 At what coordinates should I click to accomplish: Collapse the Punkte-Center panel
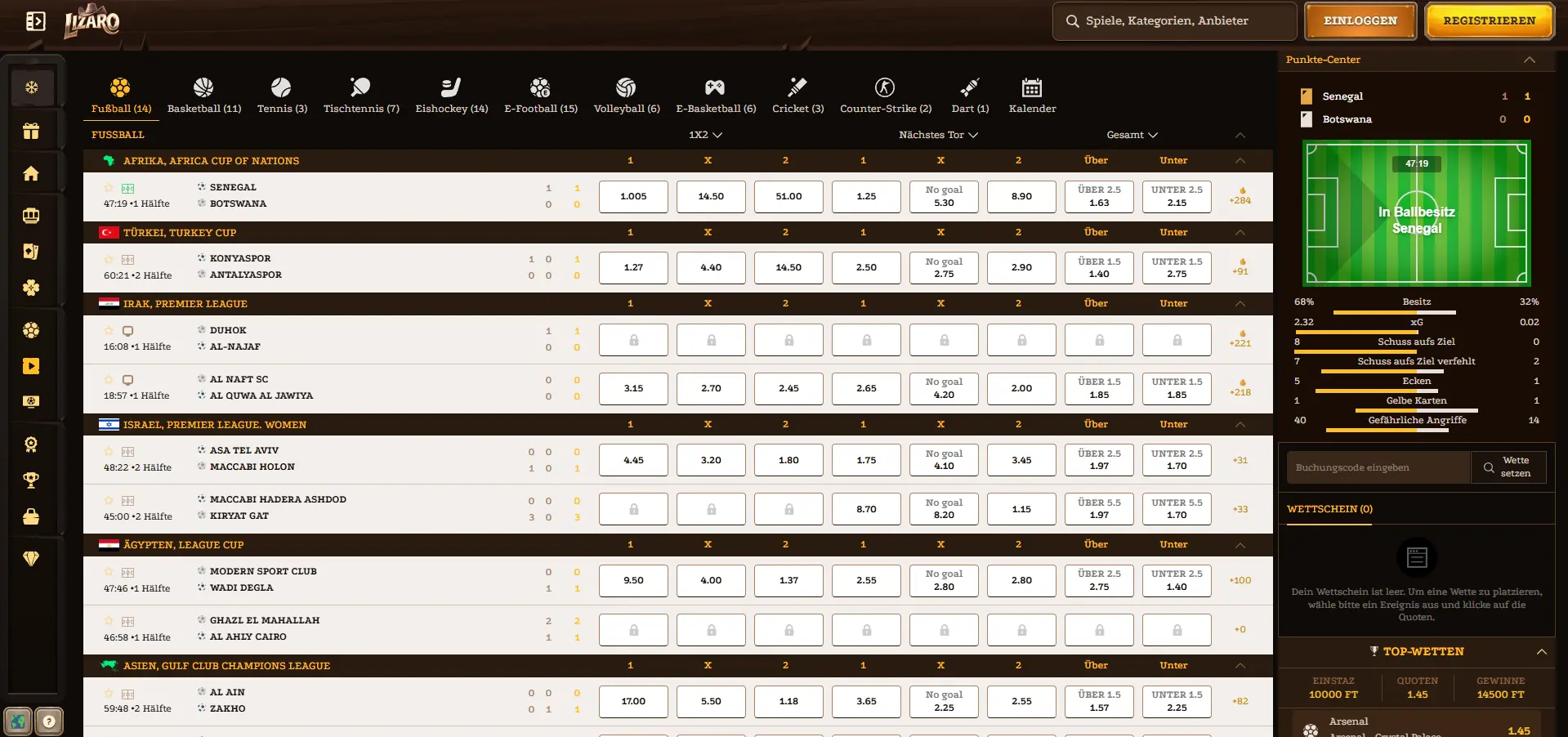(1530, 60)
